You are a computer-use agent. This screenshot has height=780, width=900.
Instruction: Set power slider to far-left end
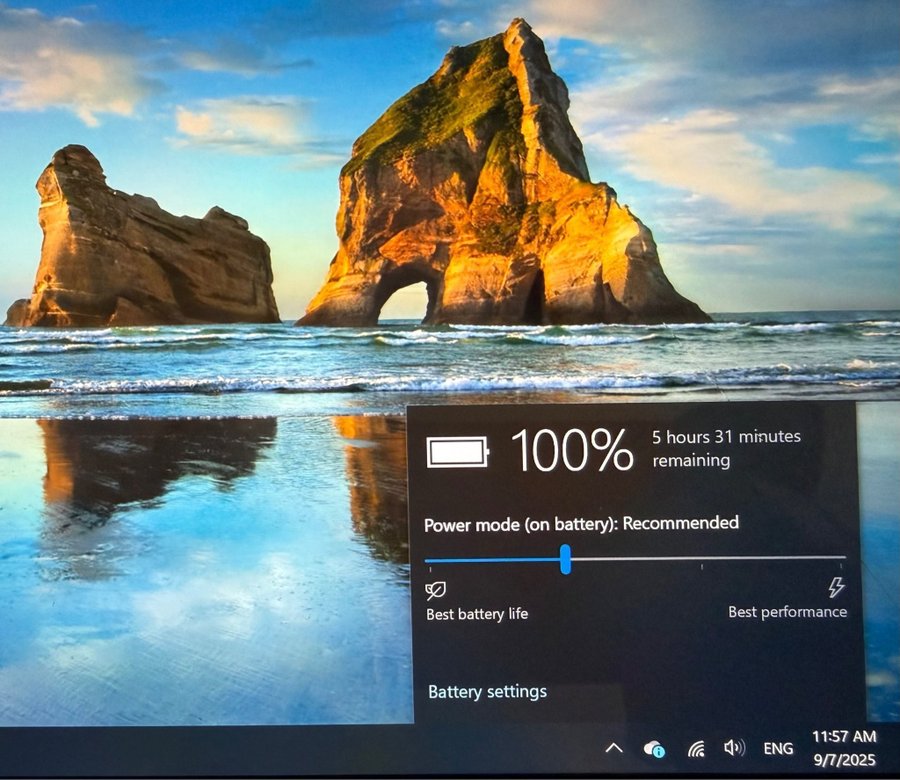[427, 559]
